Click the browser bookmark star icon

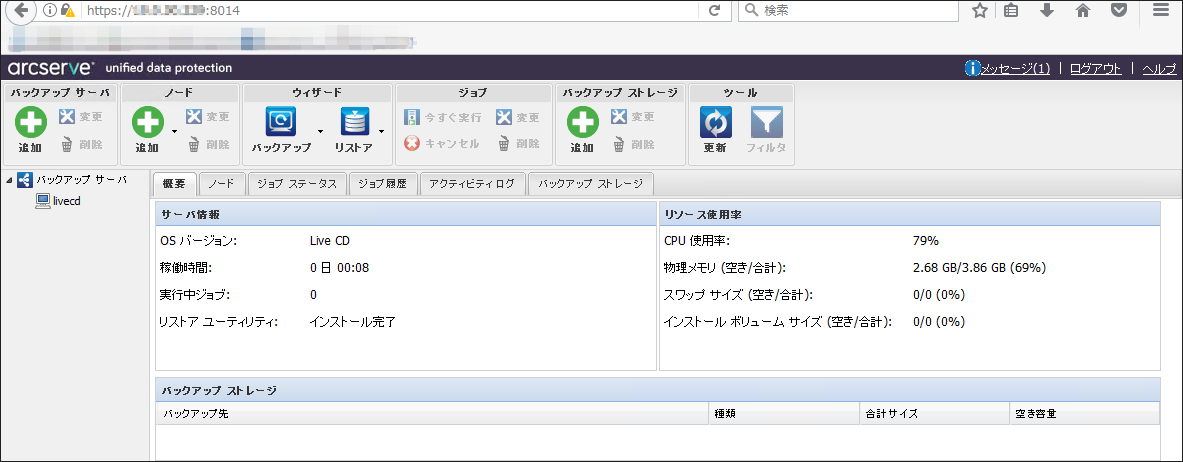tap(979, 11)
